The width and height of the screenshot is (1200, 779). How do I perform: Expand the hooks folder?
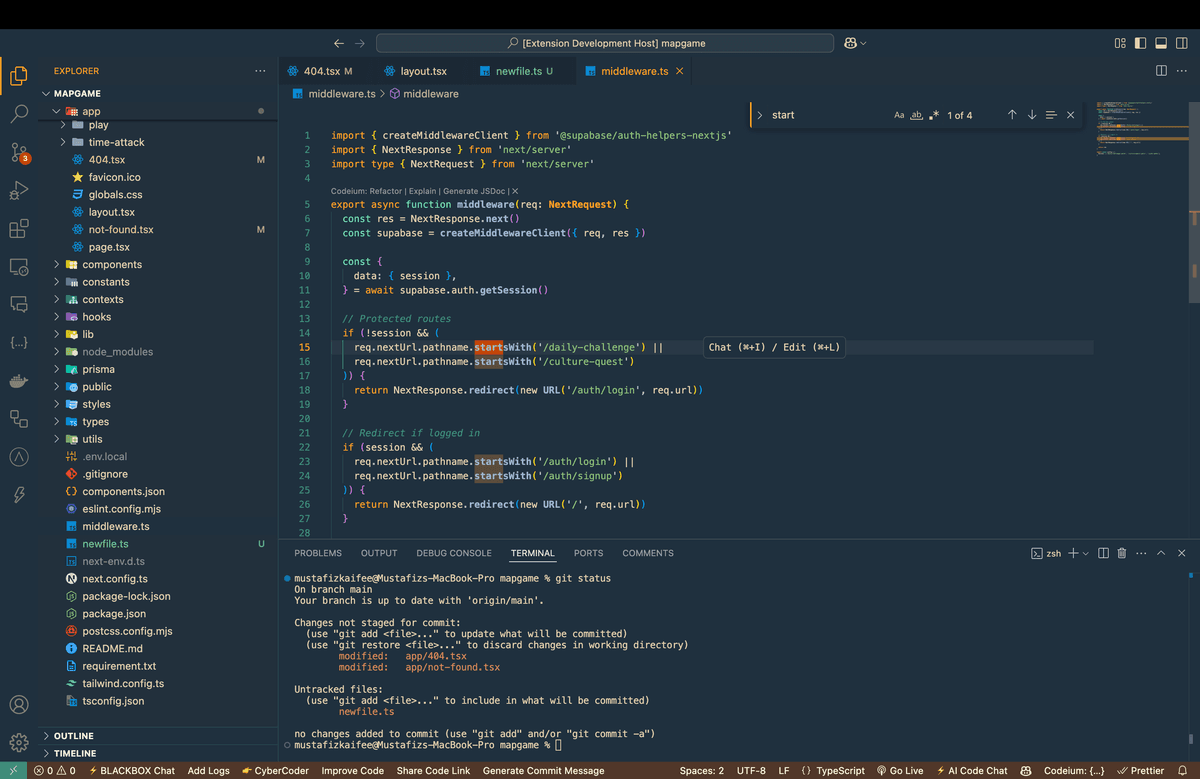(96, 317)
